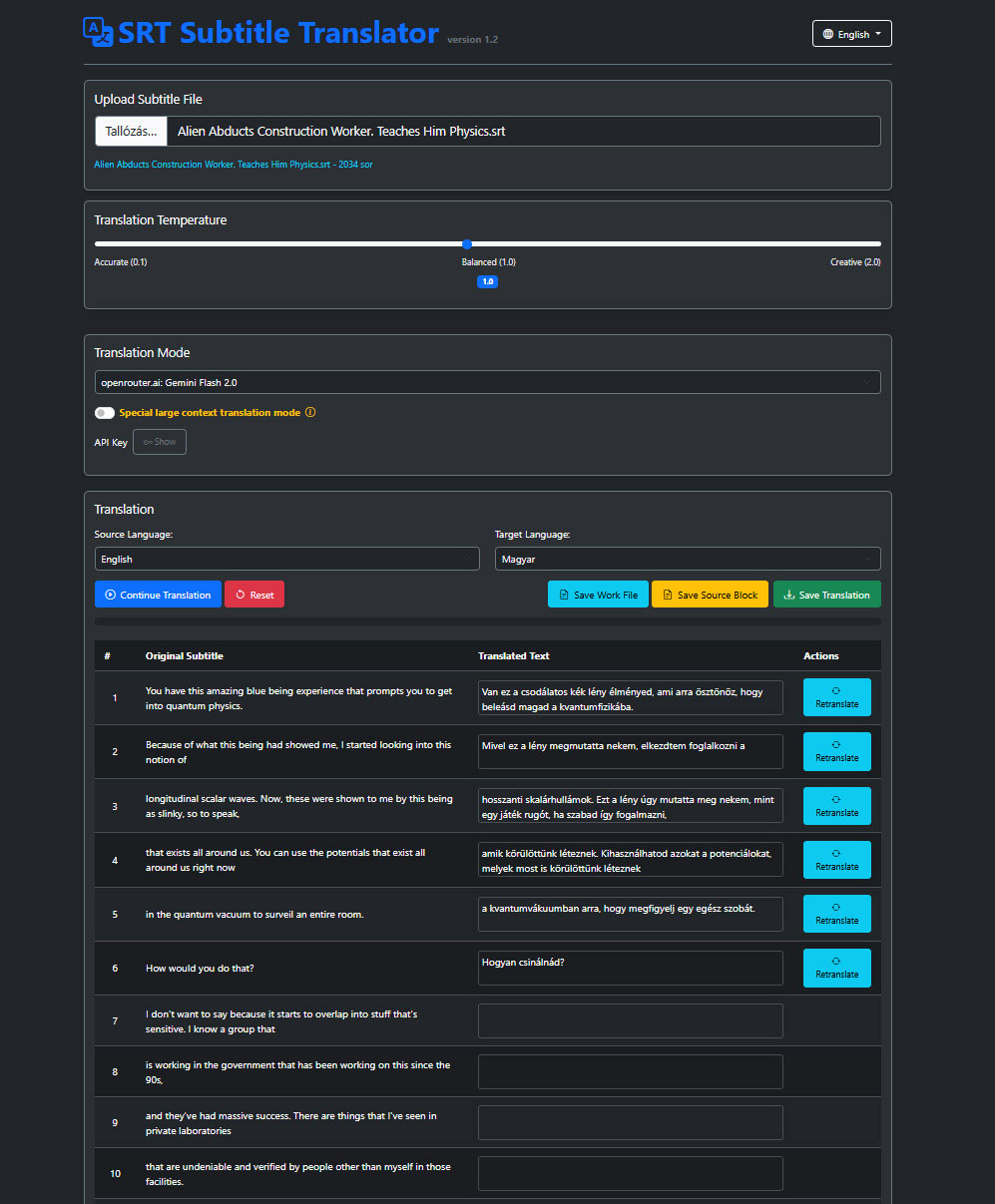The image size is (995, 1204).
Task: Open the Target Language Magyar dropdown
Action: coord(687,560)
